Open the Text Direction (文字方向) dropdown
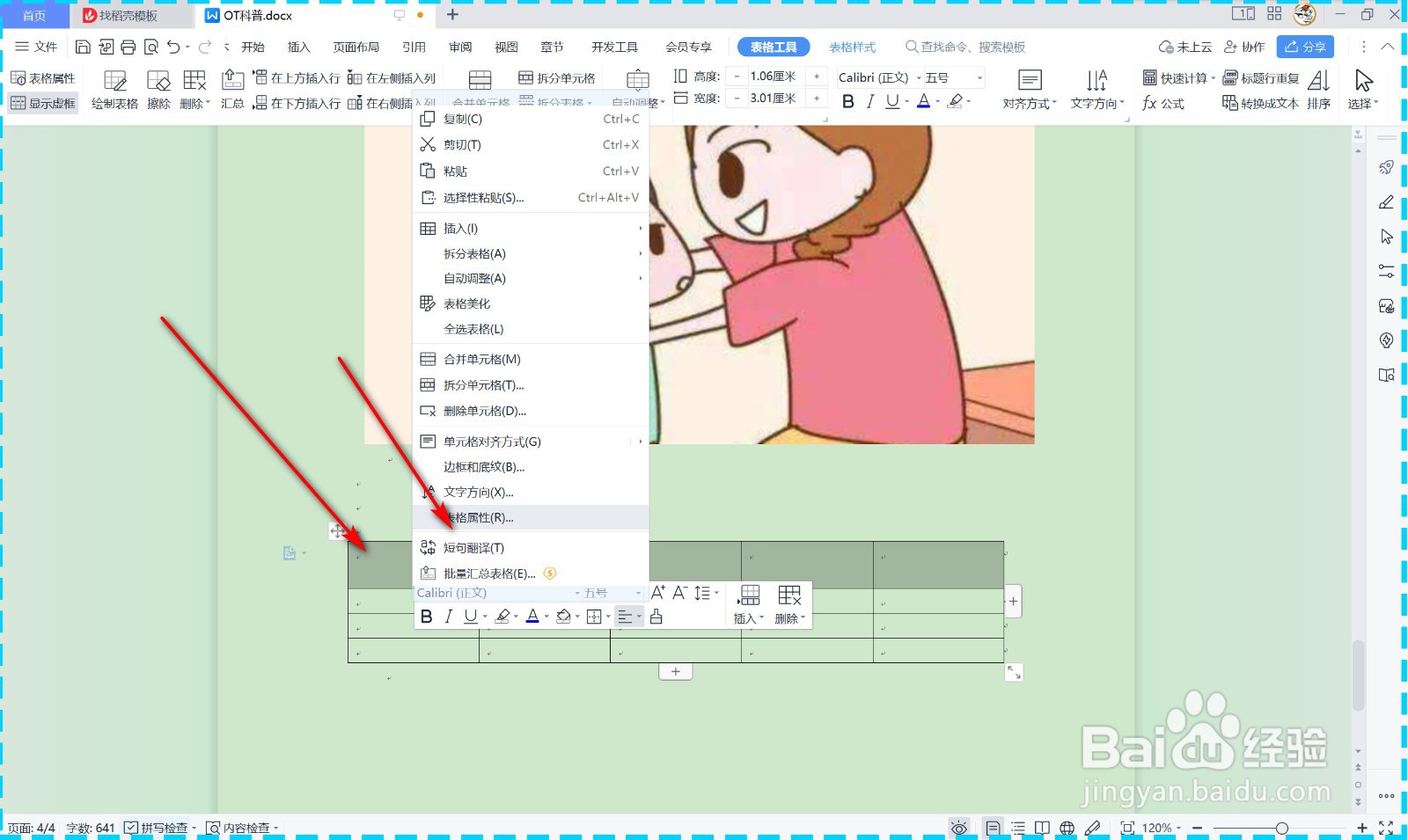 pyautogui.click(x=1097, y=91)
